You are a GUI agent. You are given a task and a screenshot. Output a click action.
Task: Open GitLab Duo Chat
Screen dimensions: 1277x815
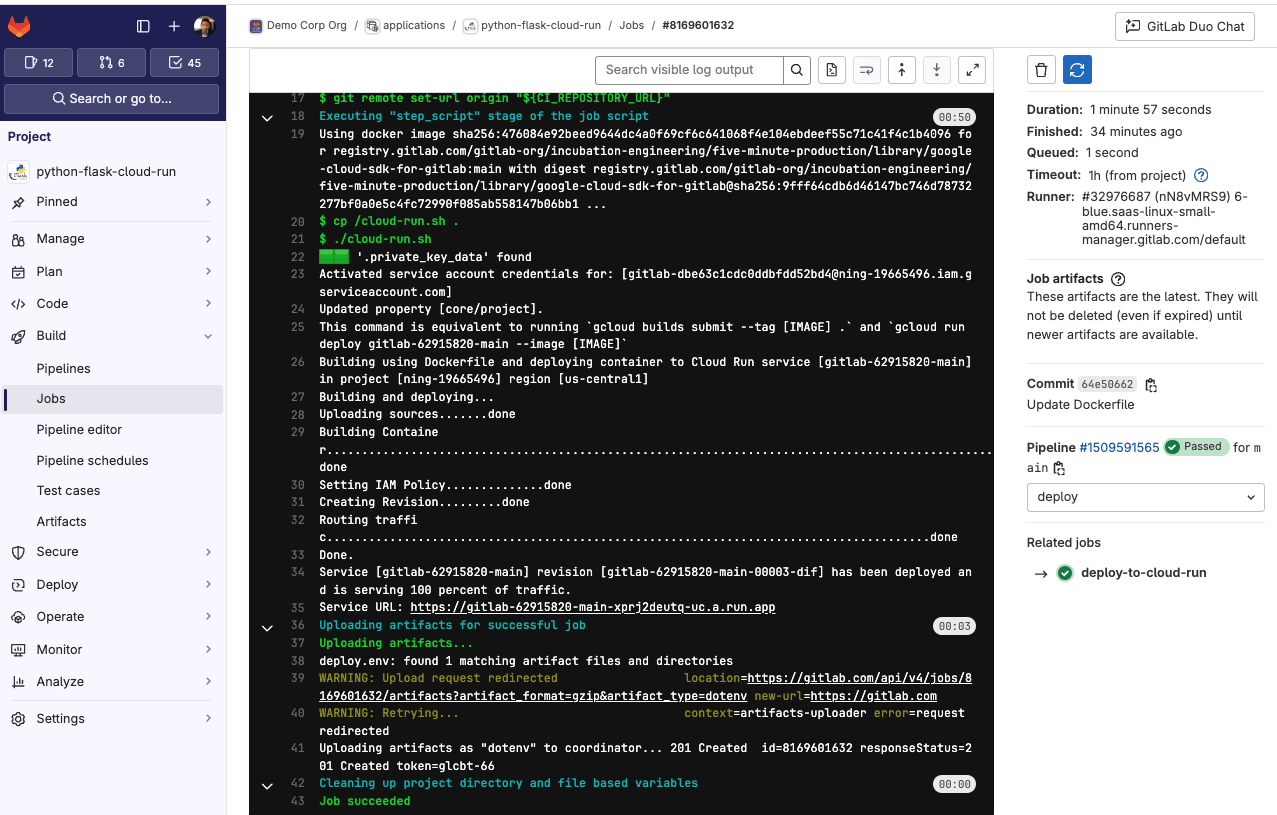pyautogui.click(x=1185, y=27)
